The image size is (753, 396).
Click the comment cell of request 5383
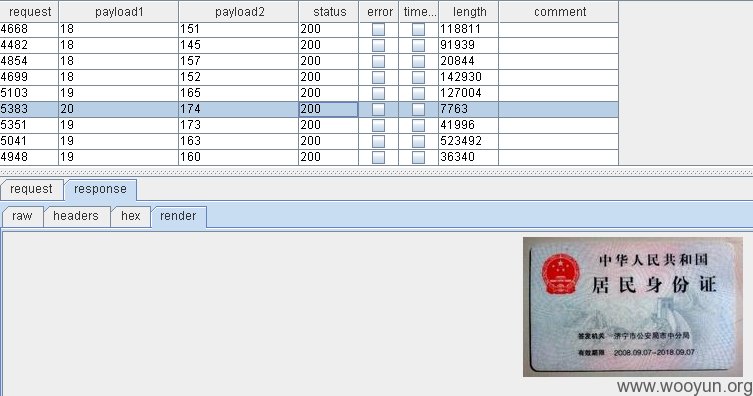(x=559, y=109)
